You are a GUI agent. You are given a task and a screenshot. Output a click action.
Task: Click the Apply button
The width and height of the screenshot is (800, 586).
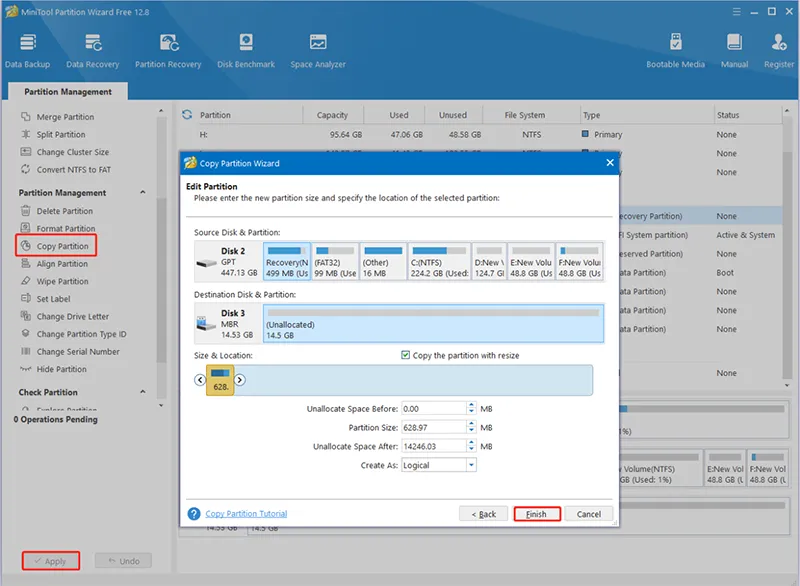pos(51,561)
